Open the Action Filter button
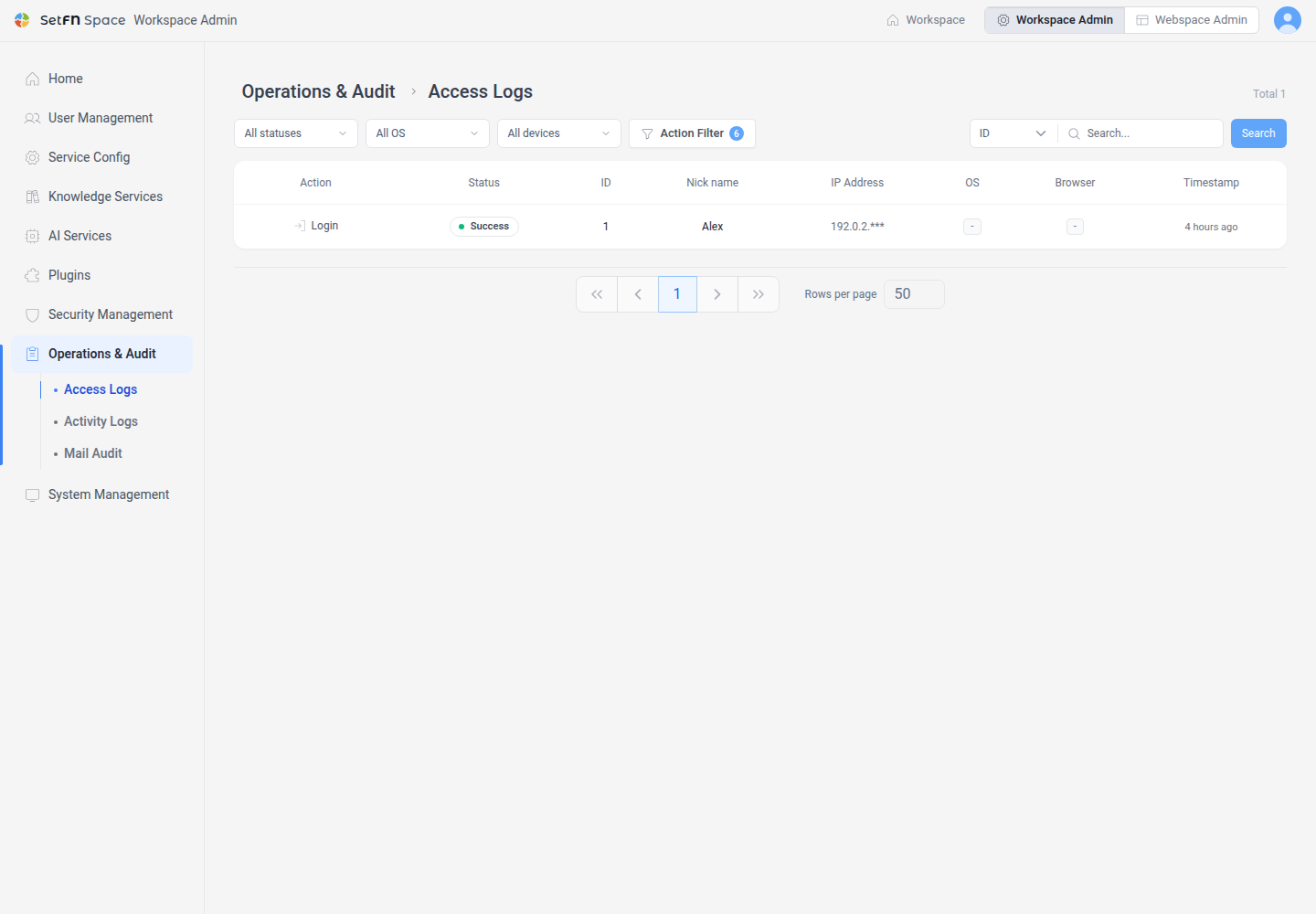The image size is (1316, 914). (x=692, y=133)
